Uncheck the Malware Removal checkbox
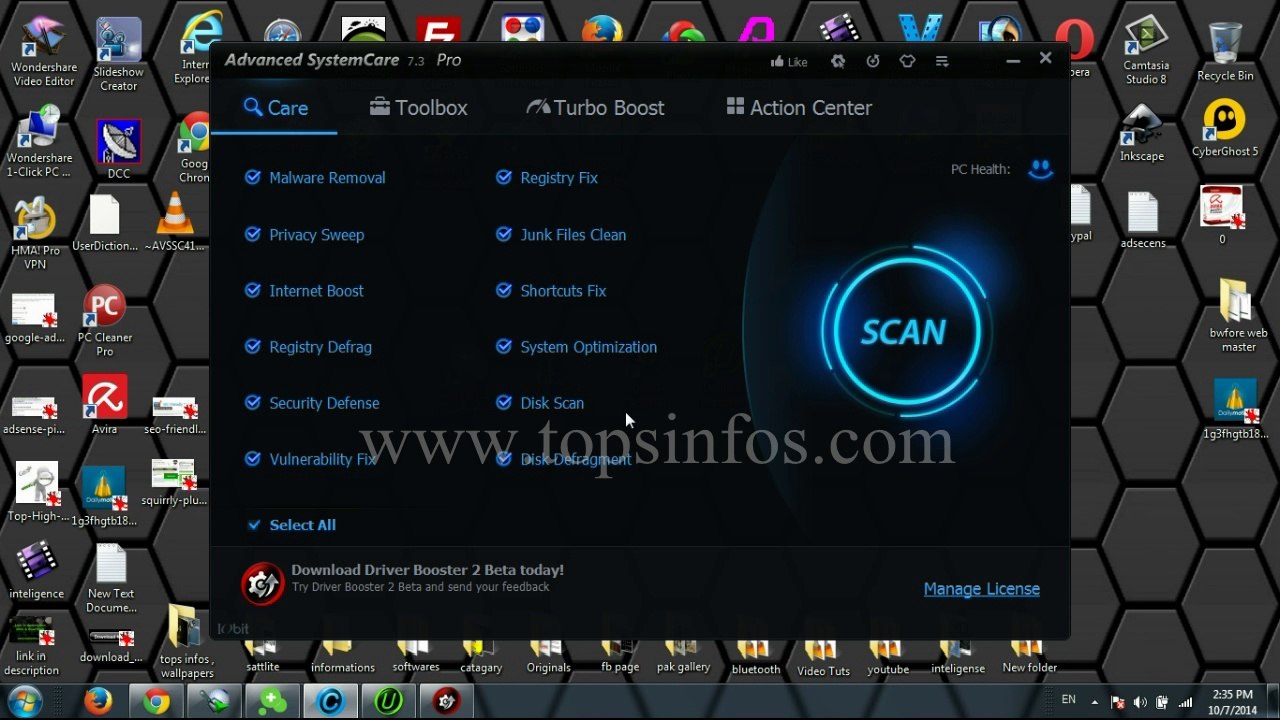This screenshot has width=1280, height=720. (x=253, y=178)
